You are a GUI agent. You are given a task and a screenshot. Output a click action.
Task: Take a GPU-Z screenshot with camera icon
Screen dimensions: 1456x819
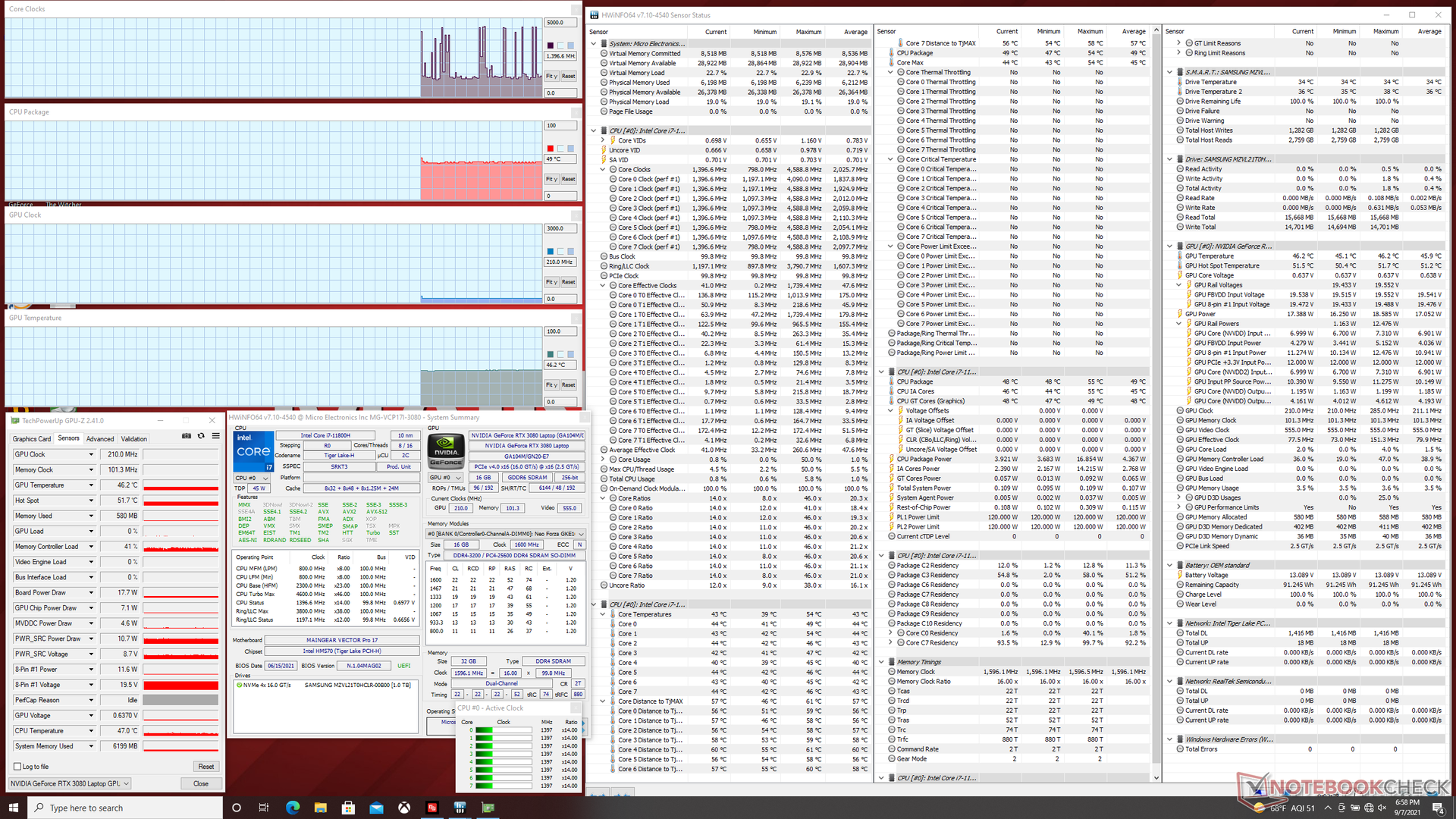(187, 436)
